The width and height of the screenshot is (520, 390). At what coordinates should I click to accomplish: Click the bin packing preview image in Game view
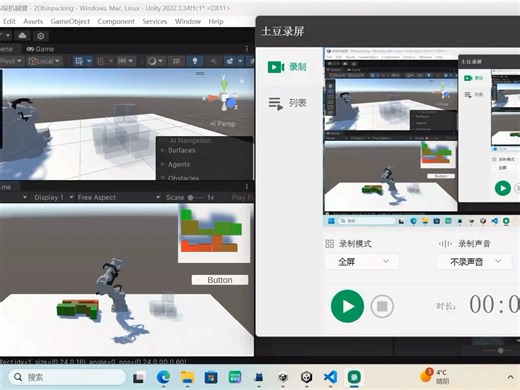214,233
